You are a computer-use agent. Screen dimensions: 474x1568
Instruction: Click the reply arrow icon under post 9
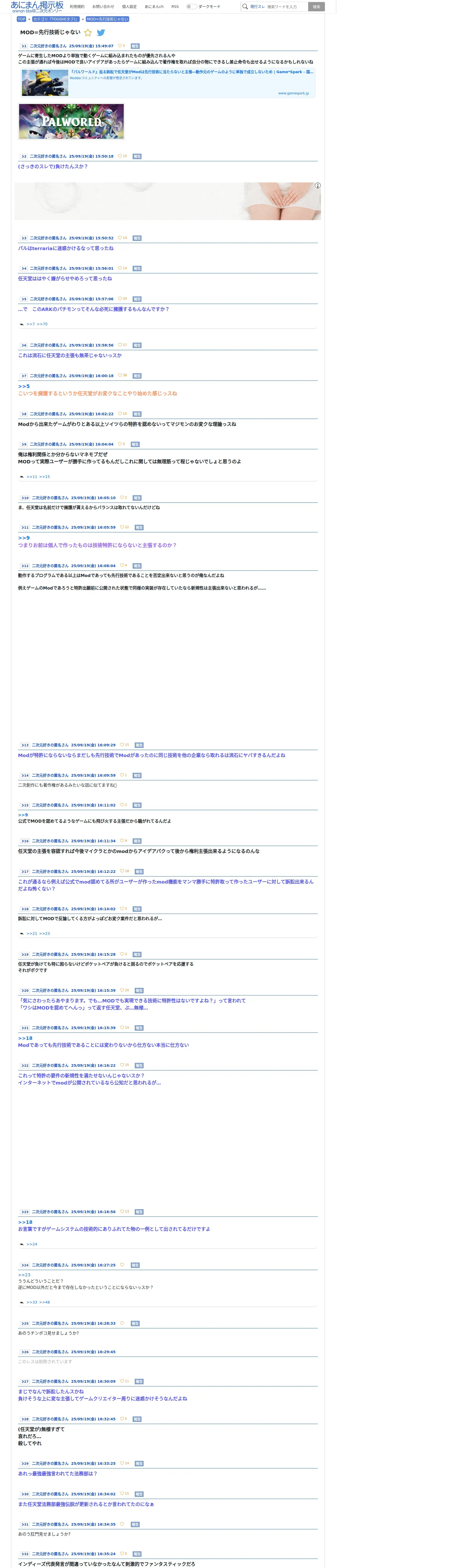coord(21,477)
